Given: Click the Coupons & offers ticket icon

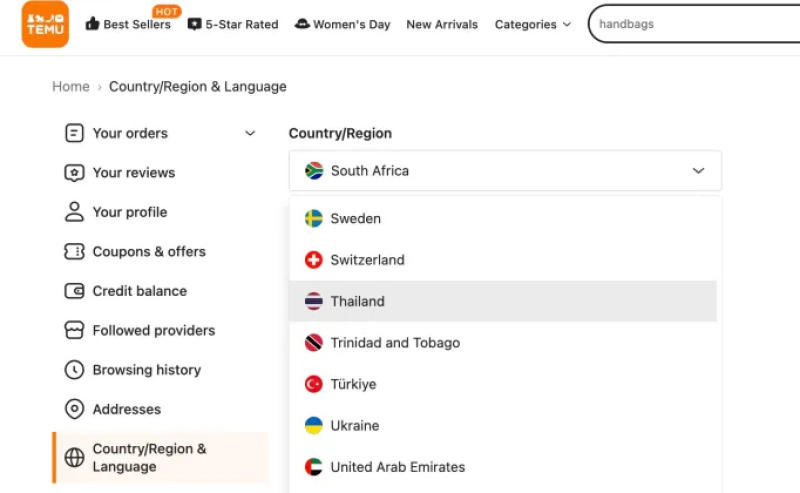Looking at the screenshot, I should (74, 252).
